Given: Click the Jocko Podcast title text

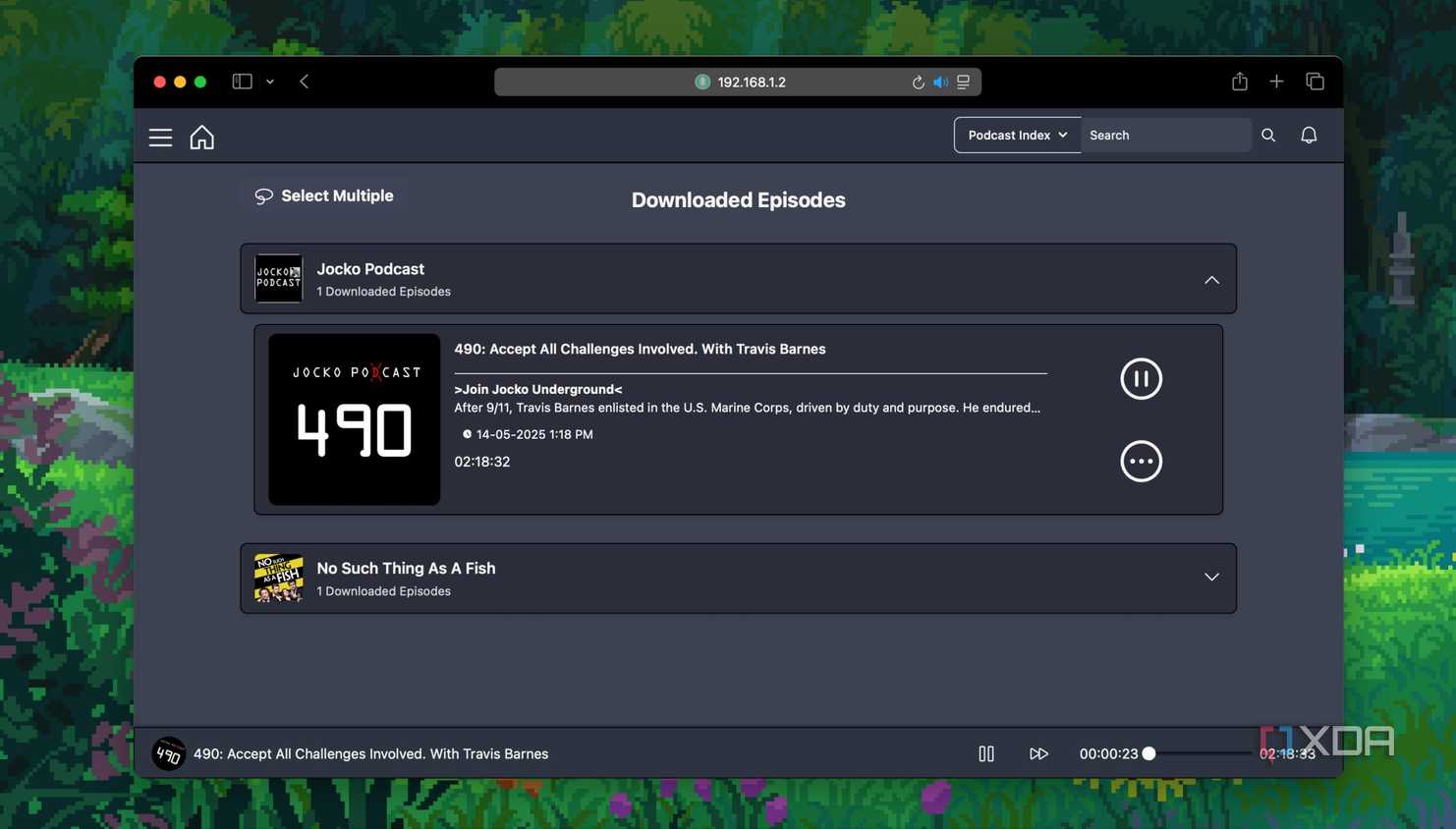Looking at the screenshot, I should tap(370, 269).
